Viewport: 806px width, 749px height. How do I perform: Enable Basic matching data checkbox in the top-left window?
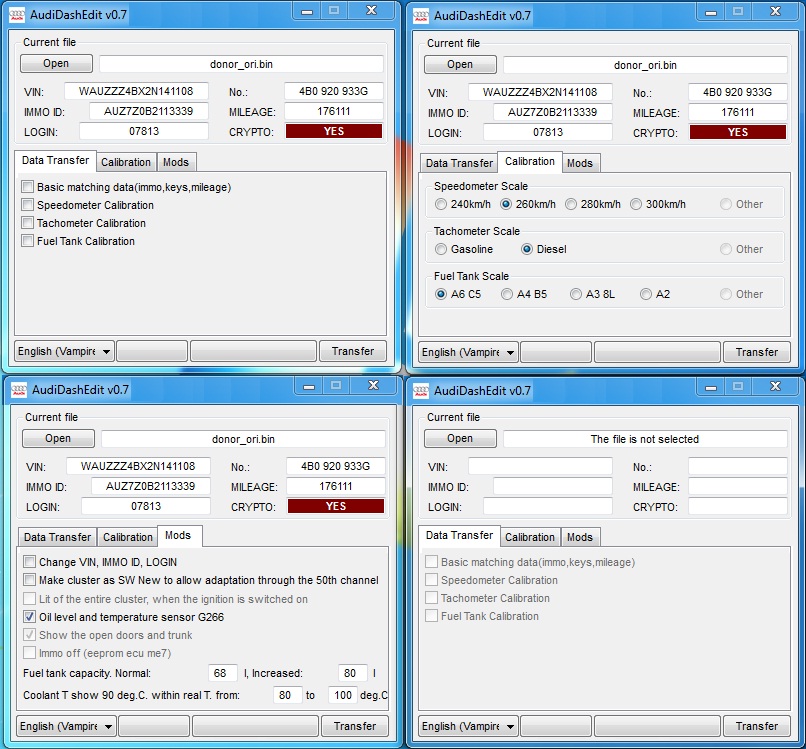coord(28,187)
